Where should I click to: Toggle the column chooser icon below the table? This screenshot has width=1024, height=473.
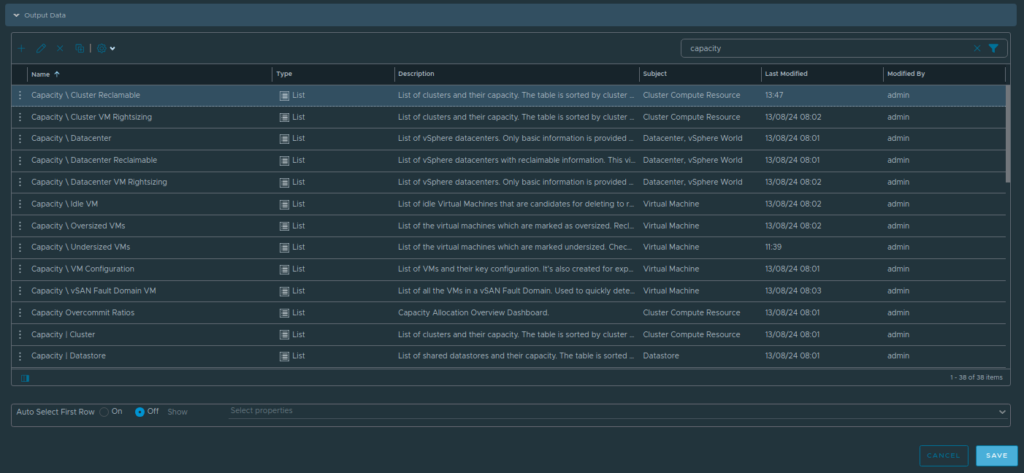pyautogui.click(x=25, y=378)
